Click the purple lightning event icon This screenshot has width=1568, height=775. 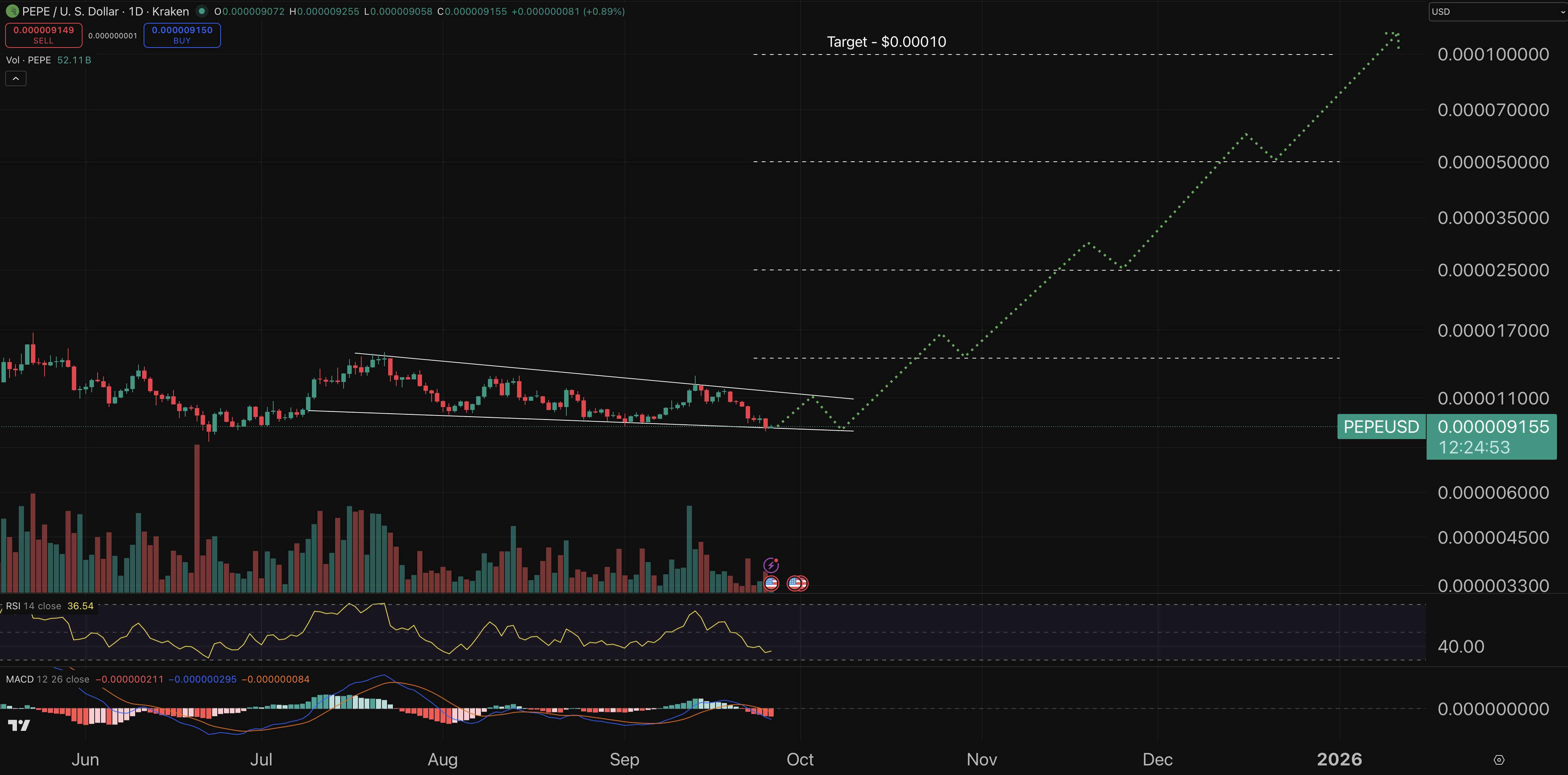pyautogui.click(x=771, y=564)
